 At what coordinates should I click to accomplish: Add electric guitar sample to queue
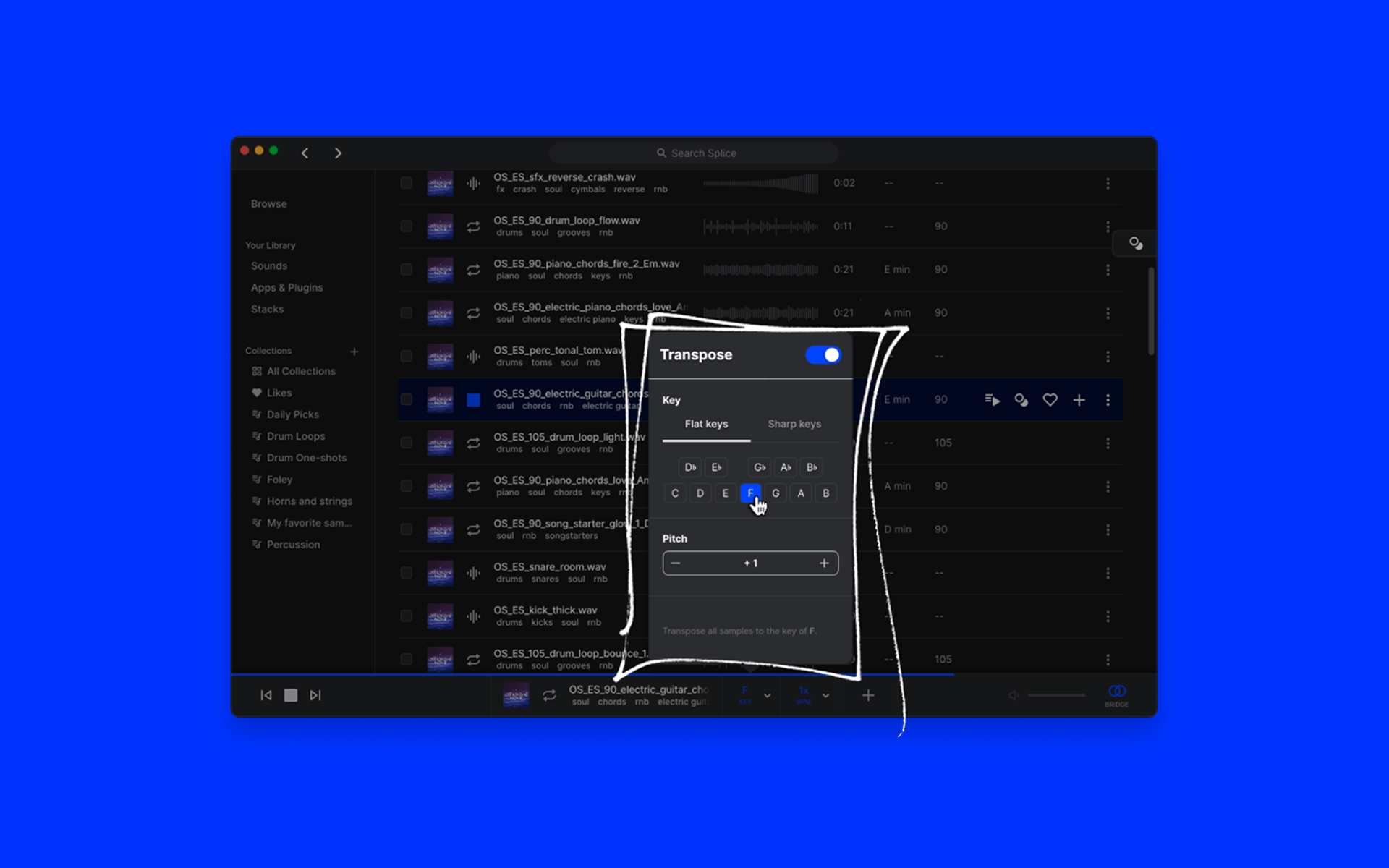(992, 400)
